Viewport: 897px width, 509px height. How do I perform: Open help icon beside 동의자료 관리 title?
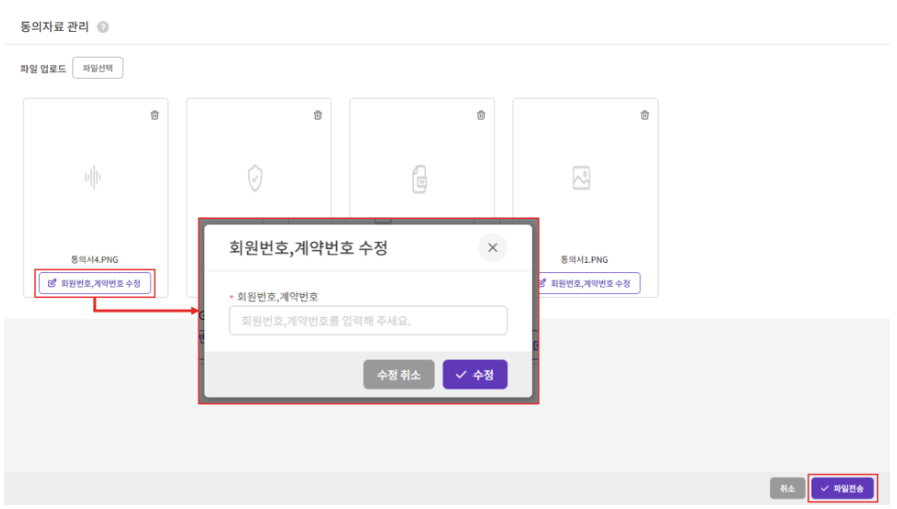(103, 27)
